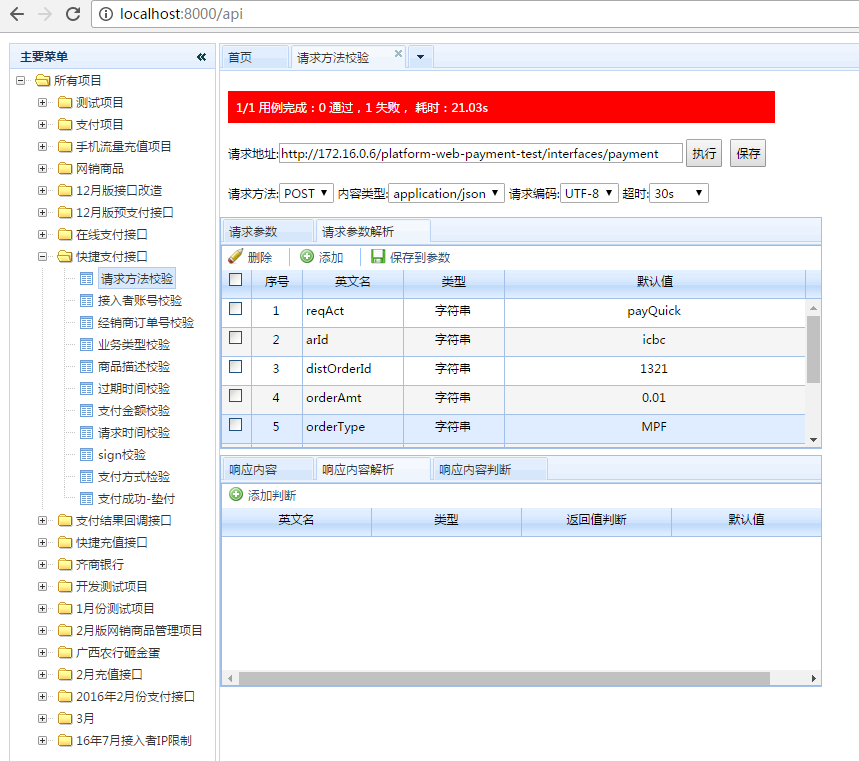Screen dimensions: 859x761
Task: Close the 请求方法校验 tab
Action: click(x=398, y=54)
